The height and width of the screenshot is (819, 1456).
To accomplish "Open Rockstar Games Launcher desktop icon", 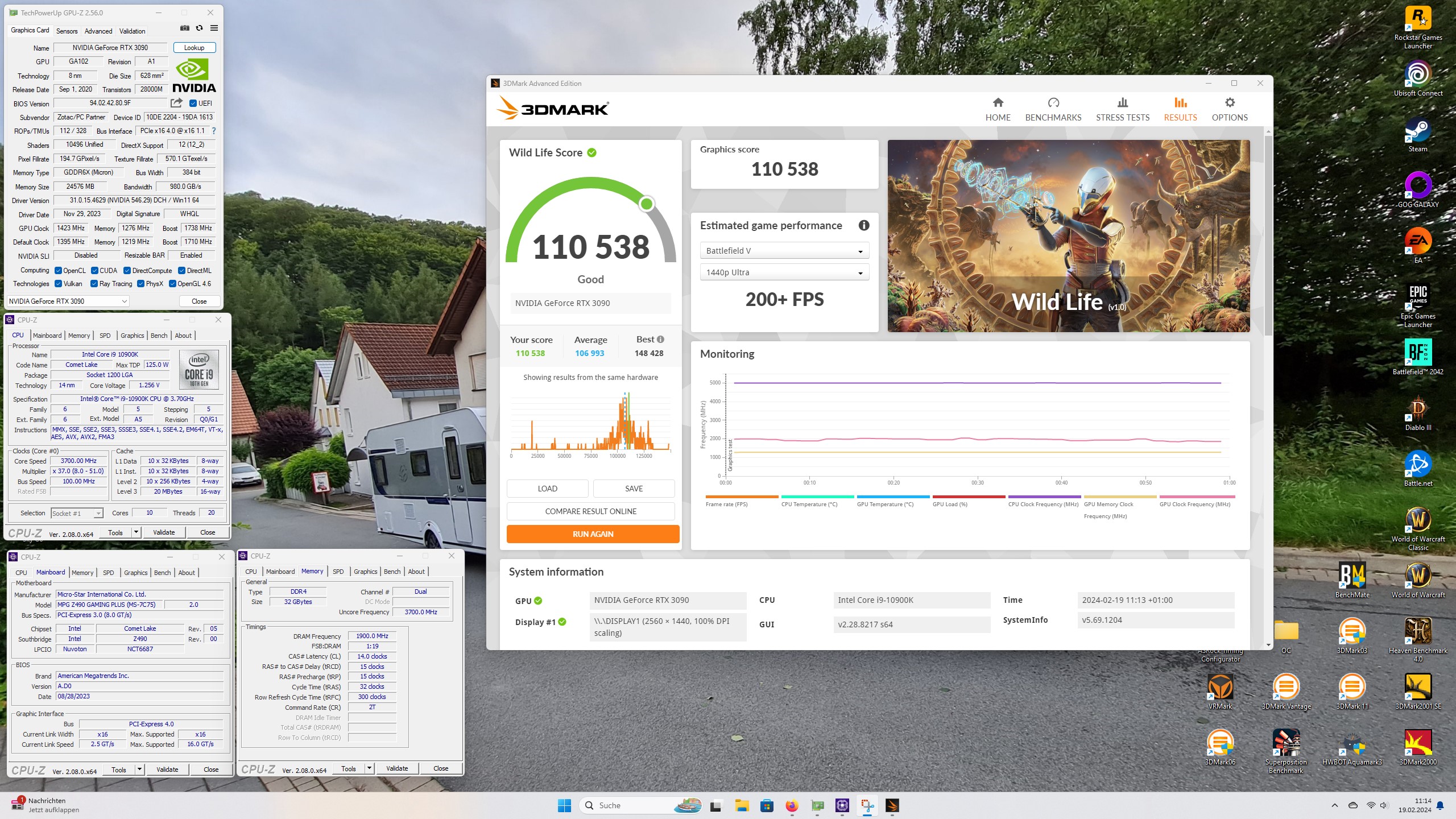I will tap(1418, 27).
